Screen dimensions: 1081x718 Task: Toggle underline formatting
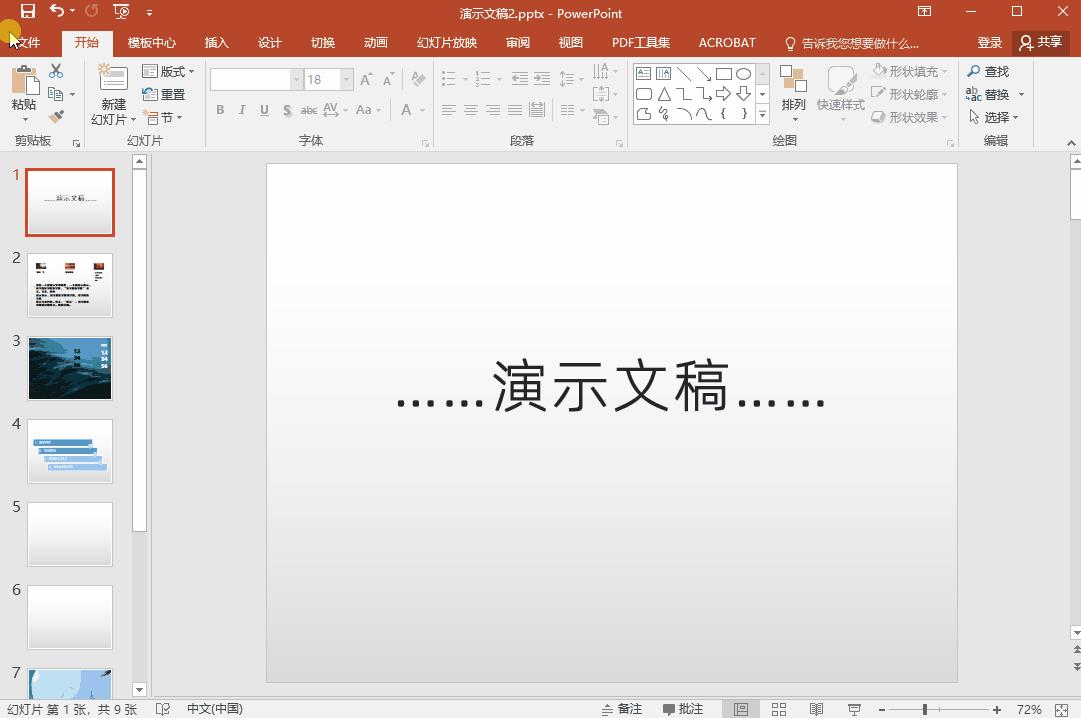pyautogui.click(x=264, y=110)
